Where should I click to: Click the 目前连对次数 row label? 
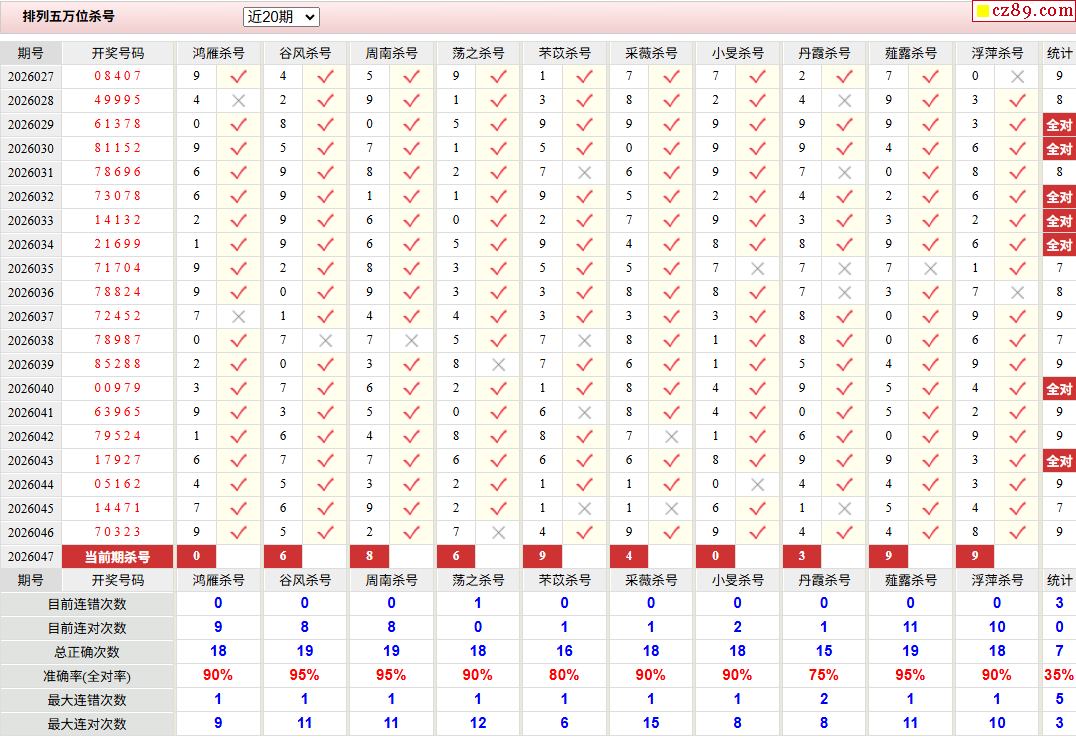pos(87,629)
